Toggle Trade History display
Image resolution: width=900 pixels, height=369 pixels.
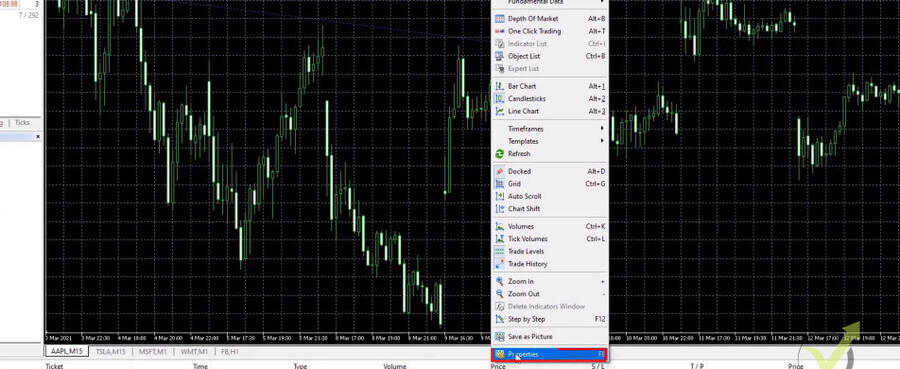click(550, 264)
